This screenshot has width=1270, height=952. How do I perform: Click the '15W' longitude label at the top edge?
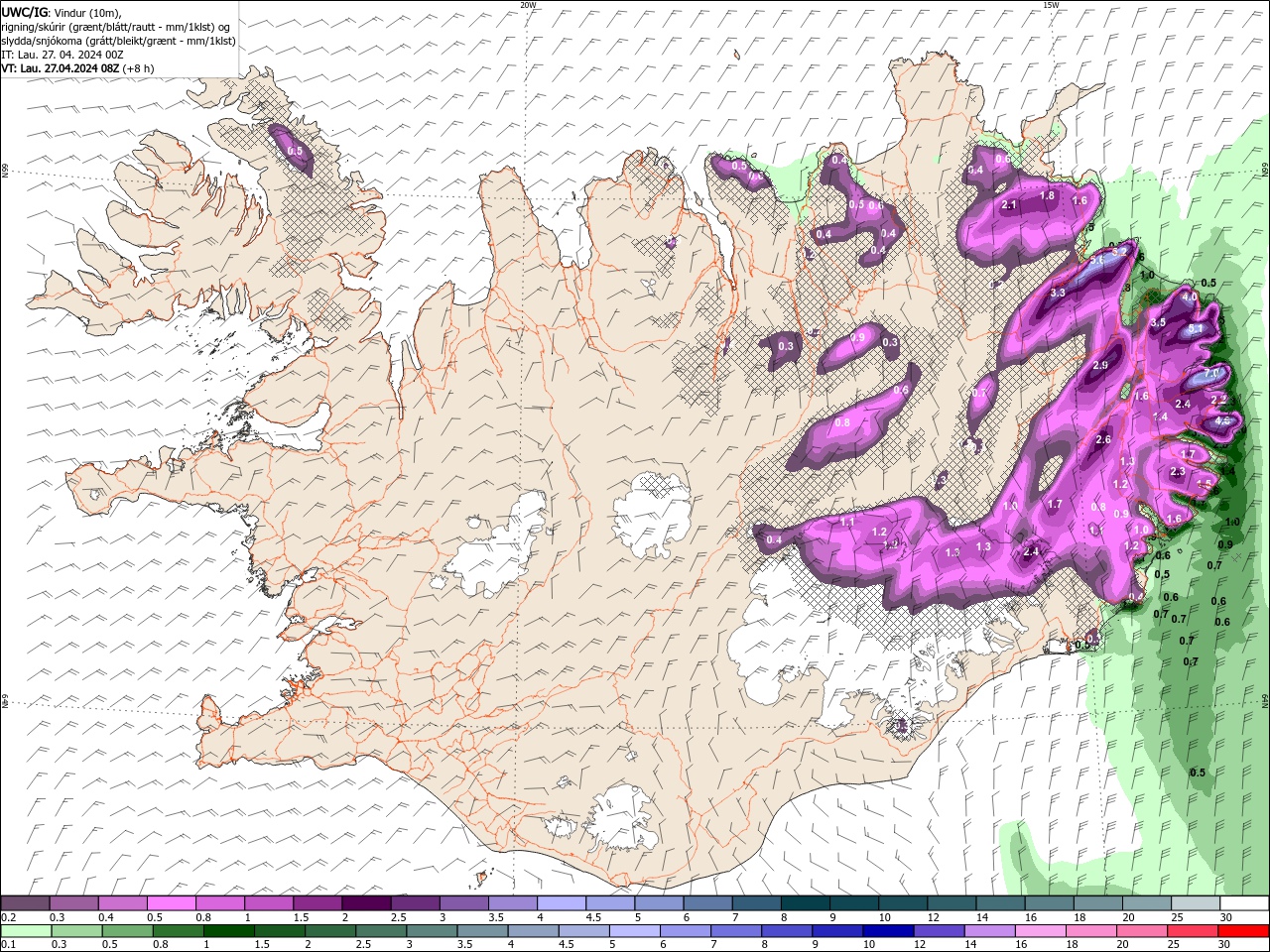click(1051, 5)
